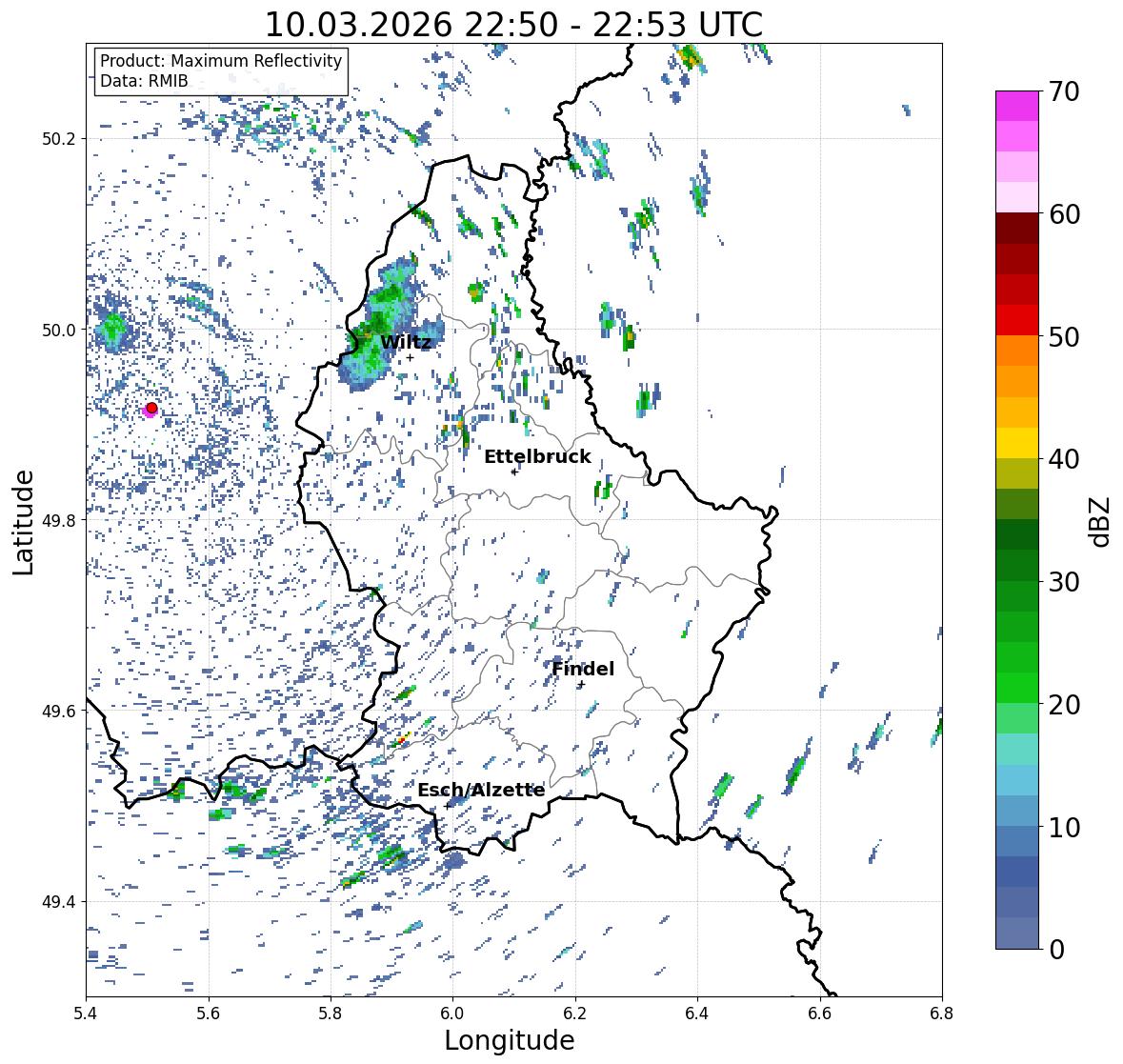Pick the top magenta swatch of the colorbar
1123x1064 pixels.
1017,106
